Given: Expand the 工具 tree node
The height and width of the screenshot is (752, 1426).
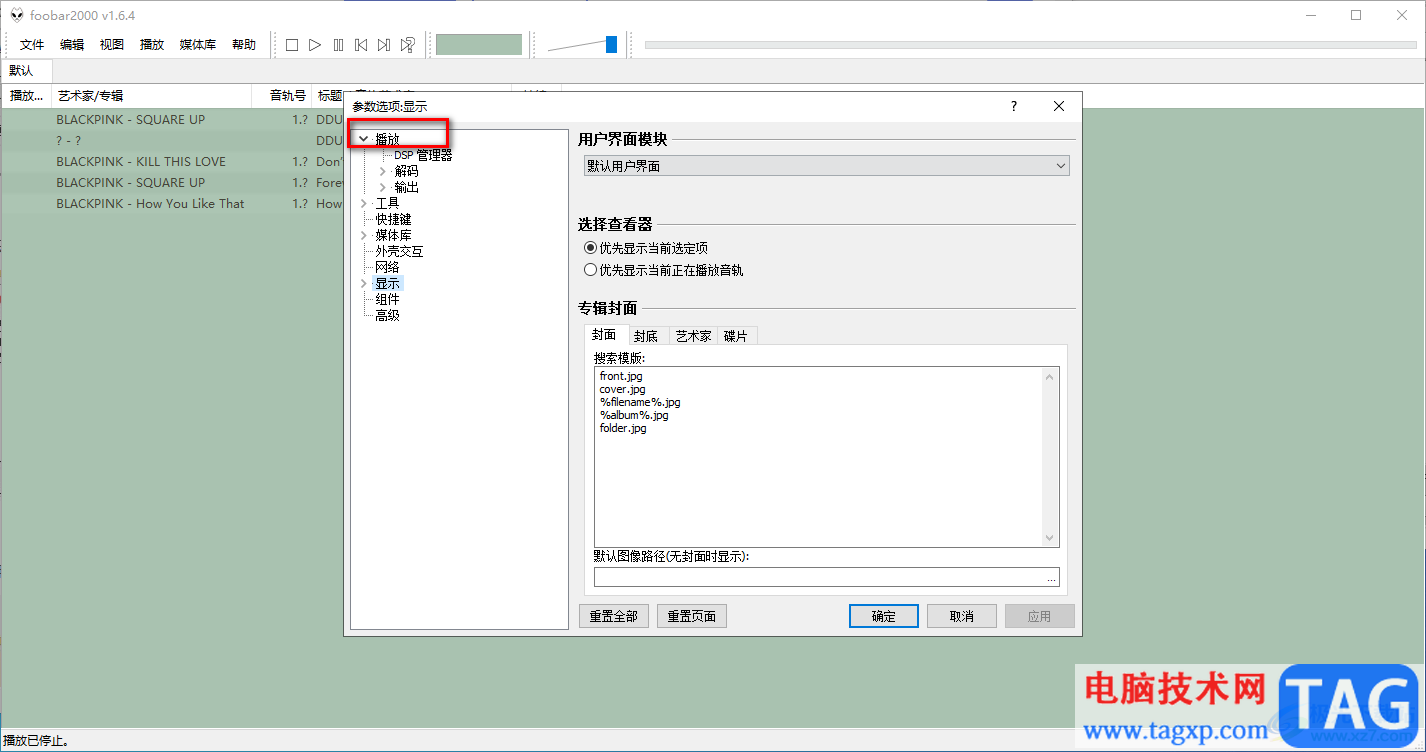Looking at the screenshot, I should [x=363, y=203].
